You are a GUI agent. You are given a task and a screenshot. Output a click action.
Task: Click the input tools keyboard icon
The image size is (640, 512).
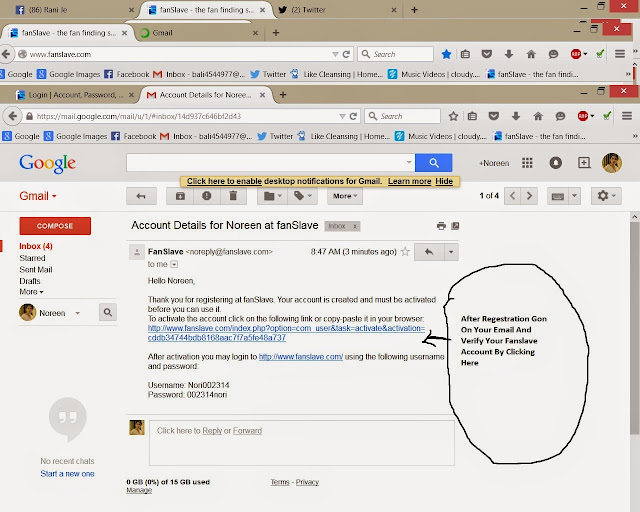point(558,196)
